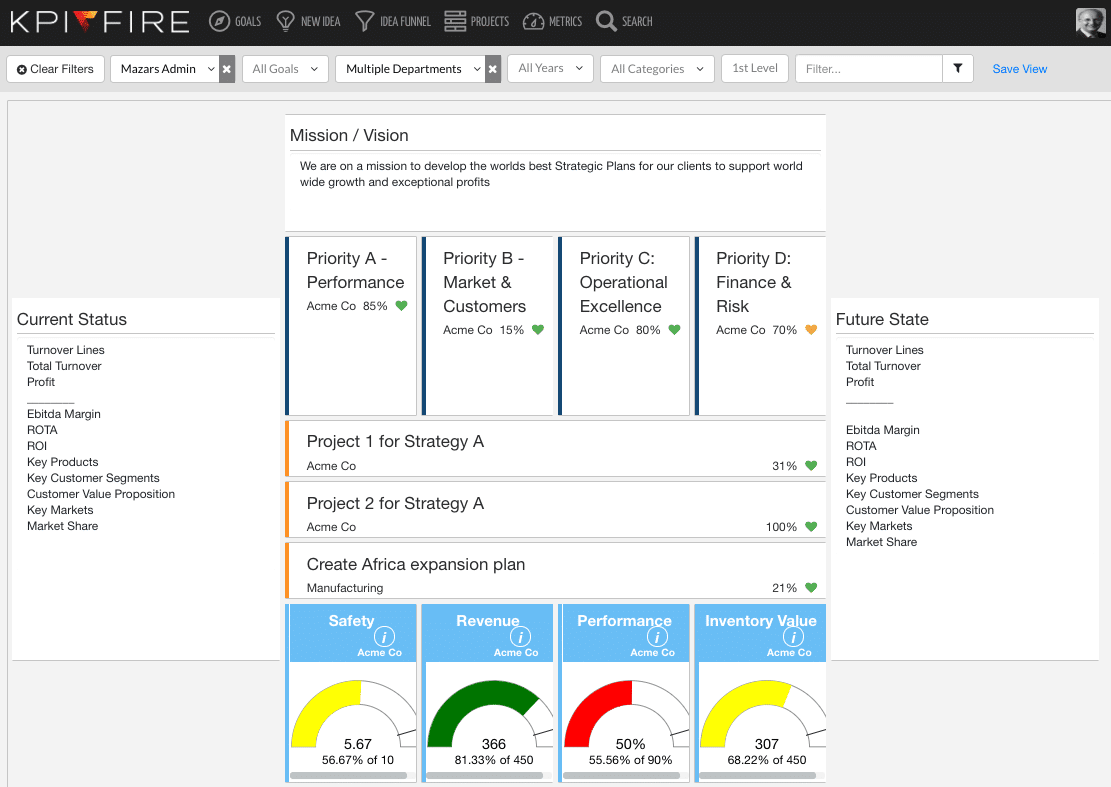Click the Search magnifier icon

[606, 21]
